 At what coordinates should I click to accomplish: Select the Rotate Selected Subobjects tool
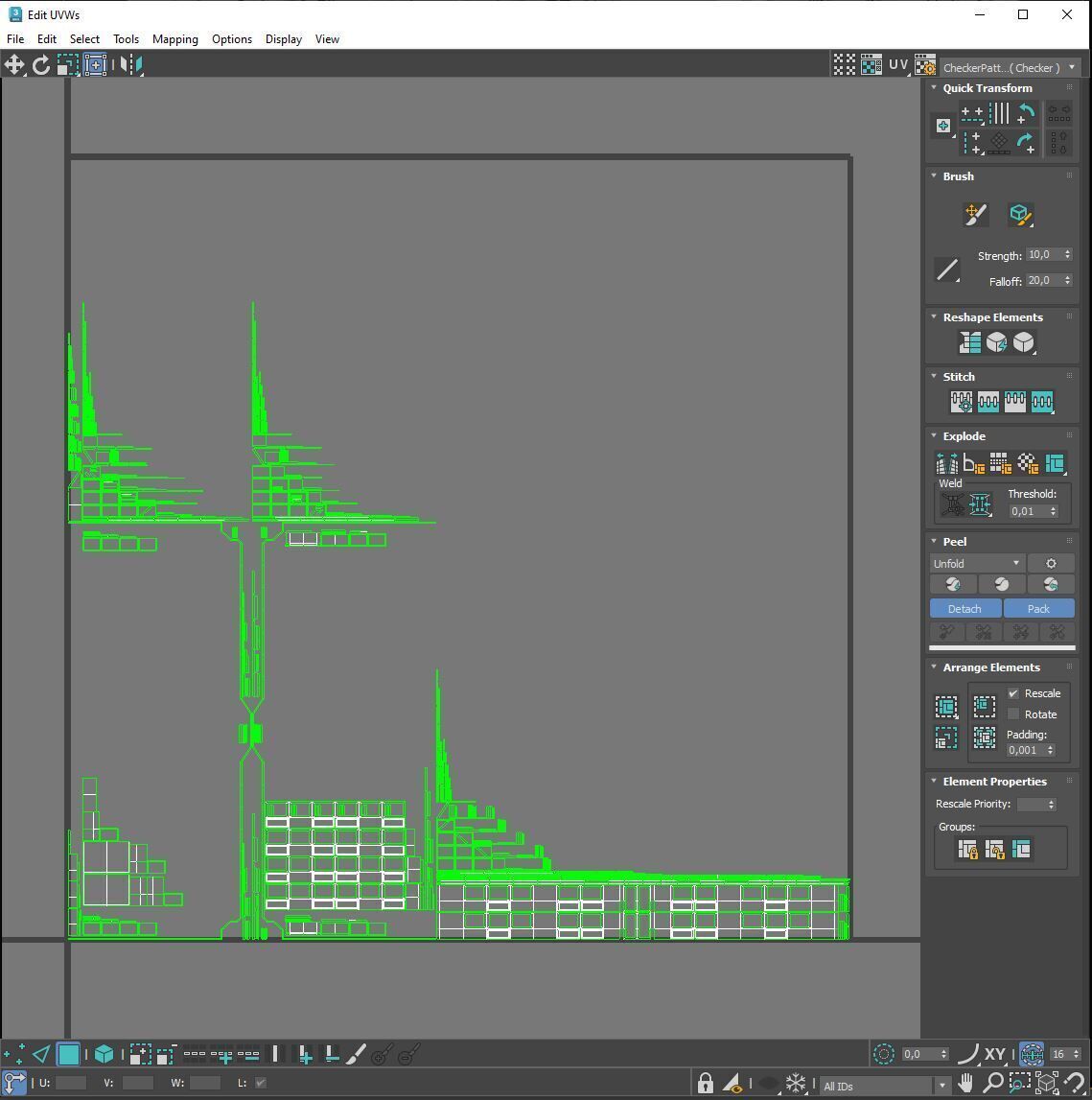coord(41,65)
